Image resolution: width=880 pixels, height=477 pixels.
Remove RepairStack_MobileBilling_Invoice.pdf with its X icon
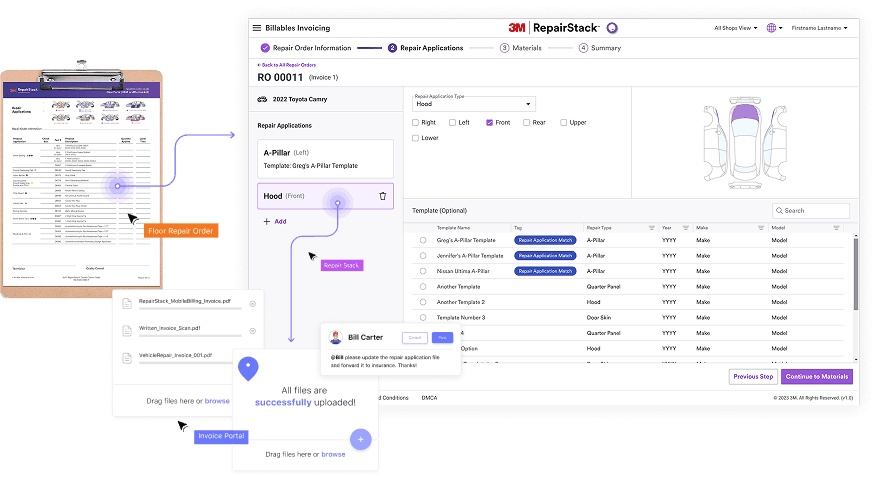[253, 304]
